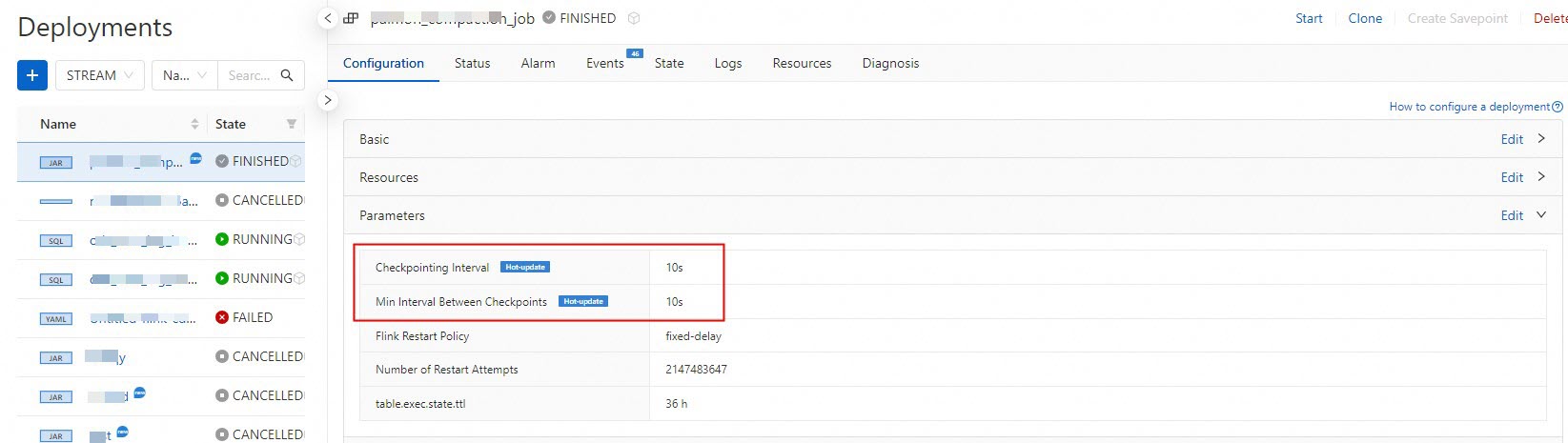Open the Events tab

604,63
